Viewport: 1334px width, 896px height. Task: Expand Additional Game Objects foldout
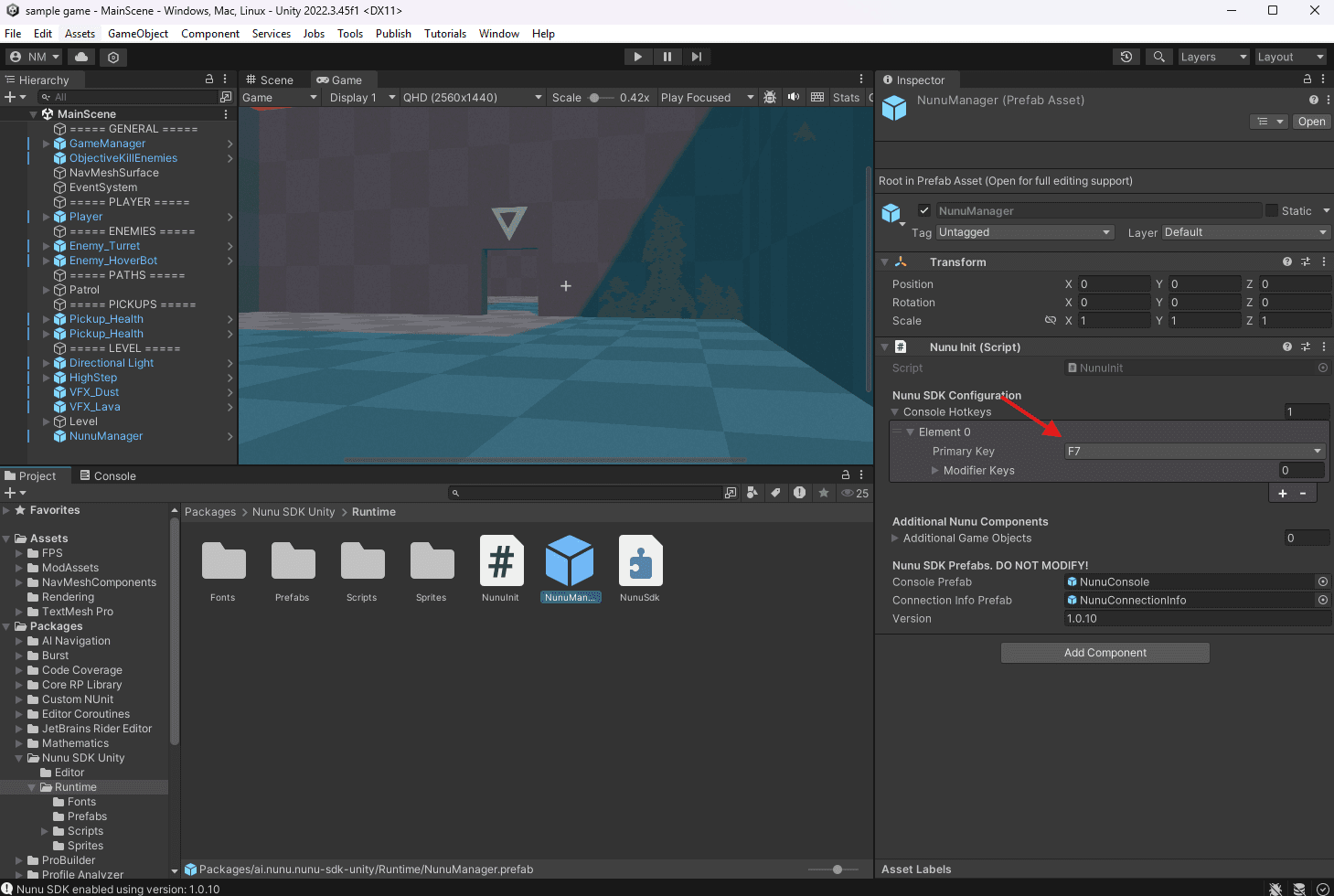(x=895, y=538)
